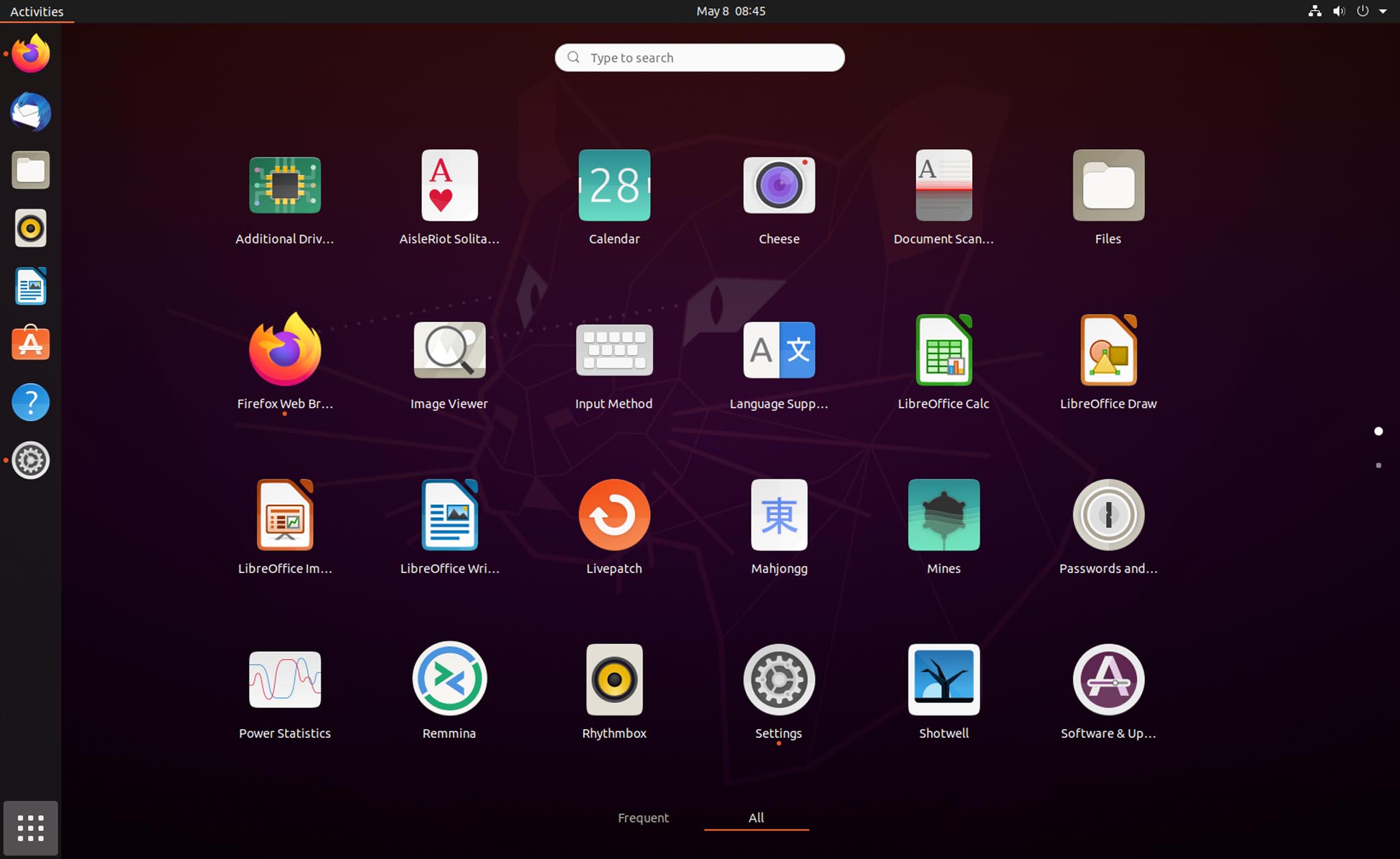This screenshot has width=1400, height=859.
Task: Open the Mines game
Action: (x=943, y=515)
